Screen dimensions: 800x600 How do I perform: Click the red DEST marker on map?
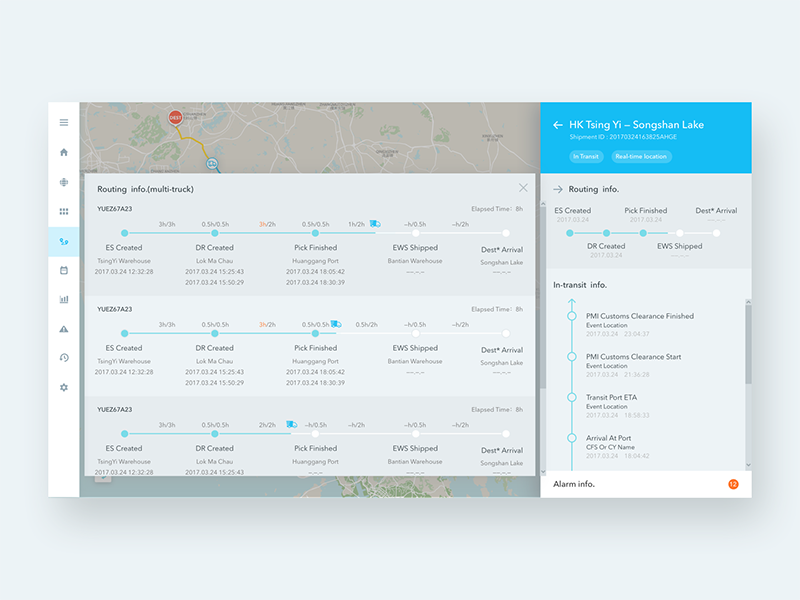176,117
